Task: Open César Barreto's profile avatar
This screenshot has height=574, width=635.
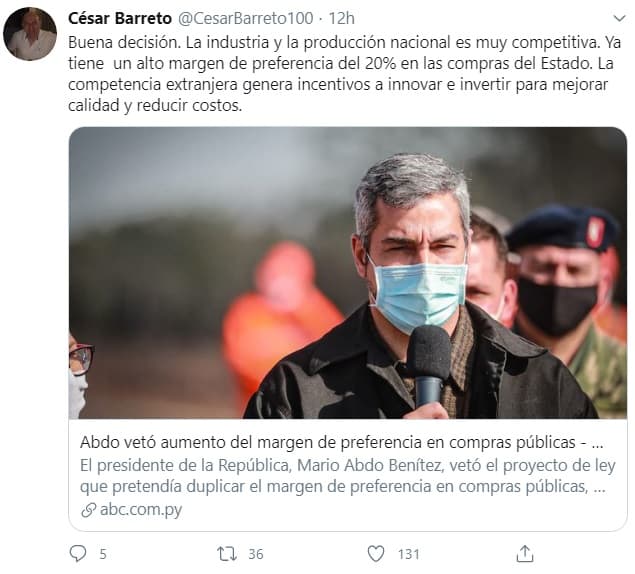Action: (x=30, y=34)
